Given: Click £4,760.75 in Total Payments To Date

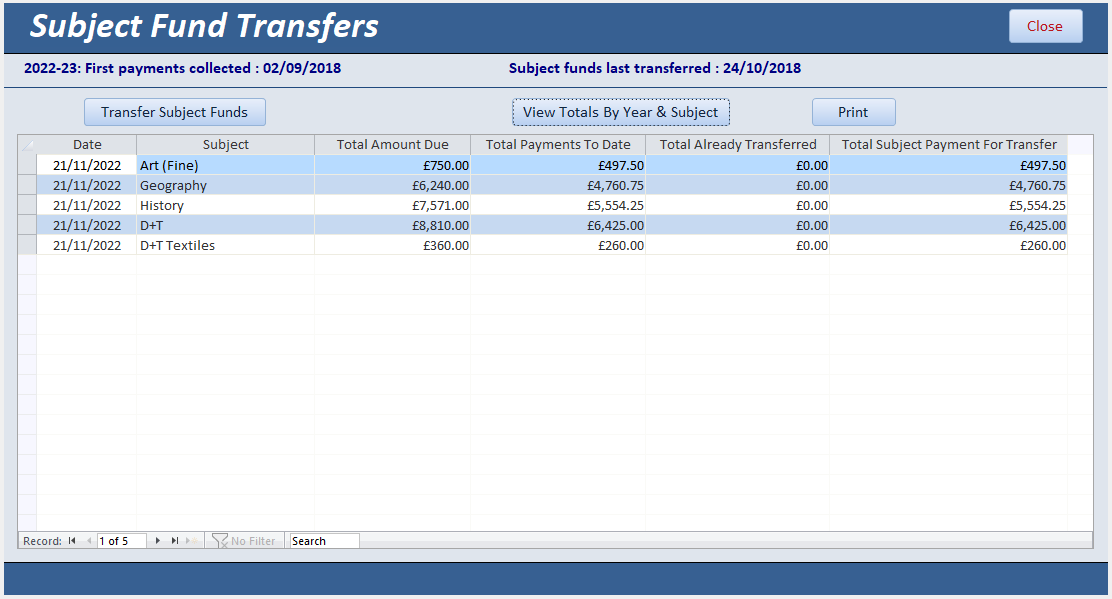Looking at the screenshot, I should coord(558,185).
